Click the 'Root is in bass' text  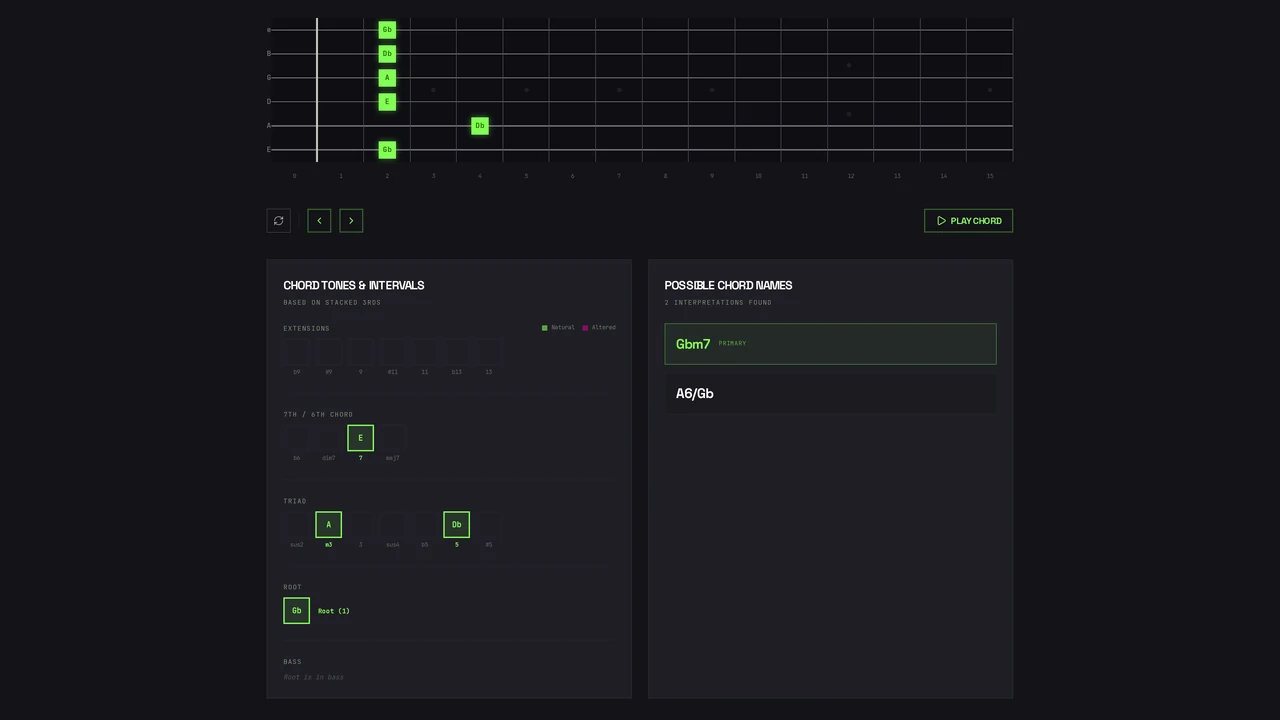tap(314, 677)
